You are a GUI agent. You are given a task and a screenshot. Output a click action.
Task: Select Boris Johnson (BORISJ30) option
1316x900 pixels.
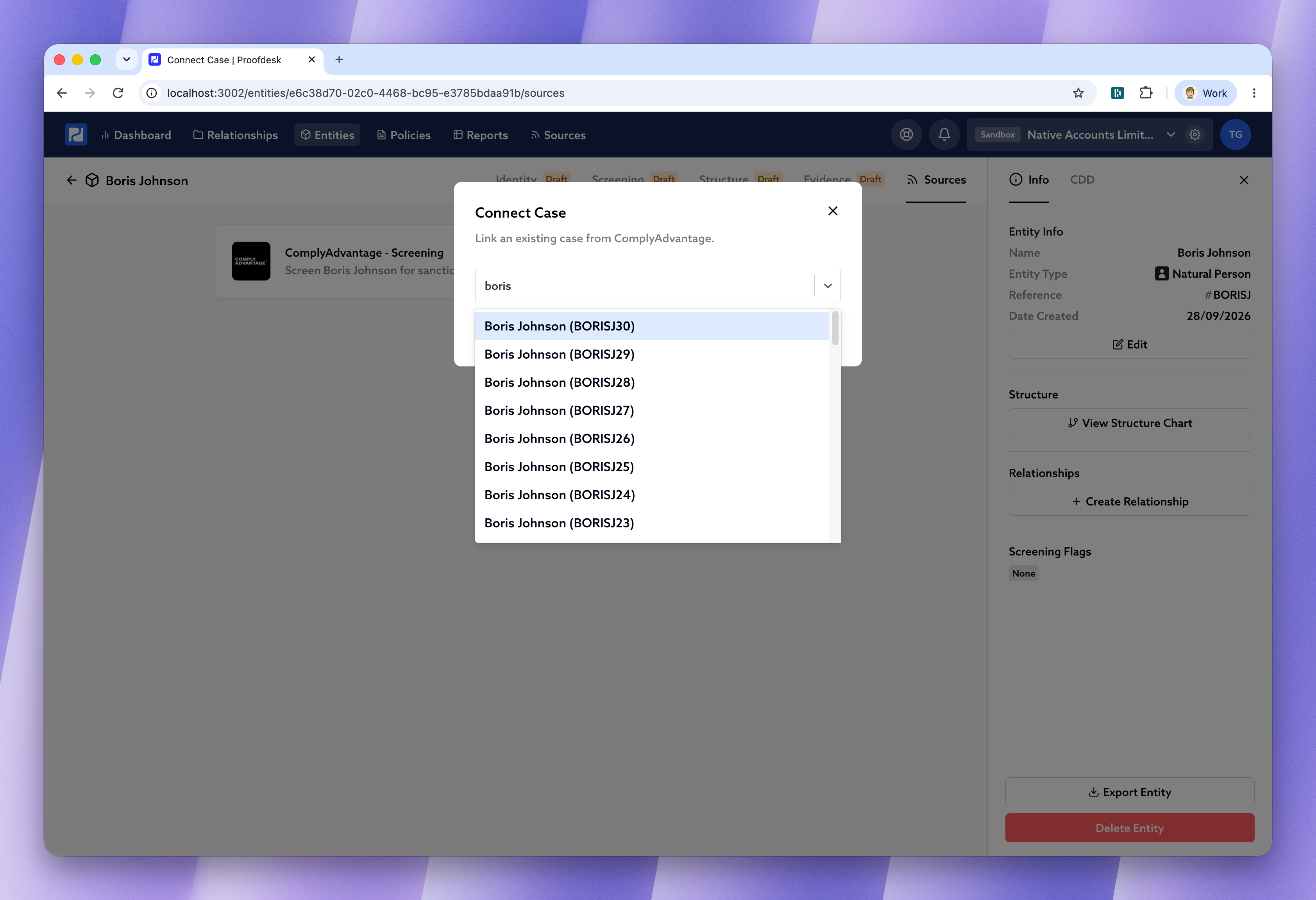[x=652, y=326]
